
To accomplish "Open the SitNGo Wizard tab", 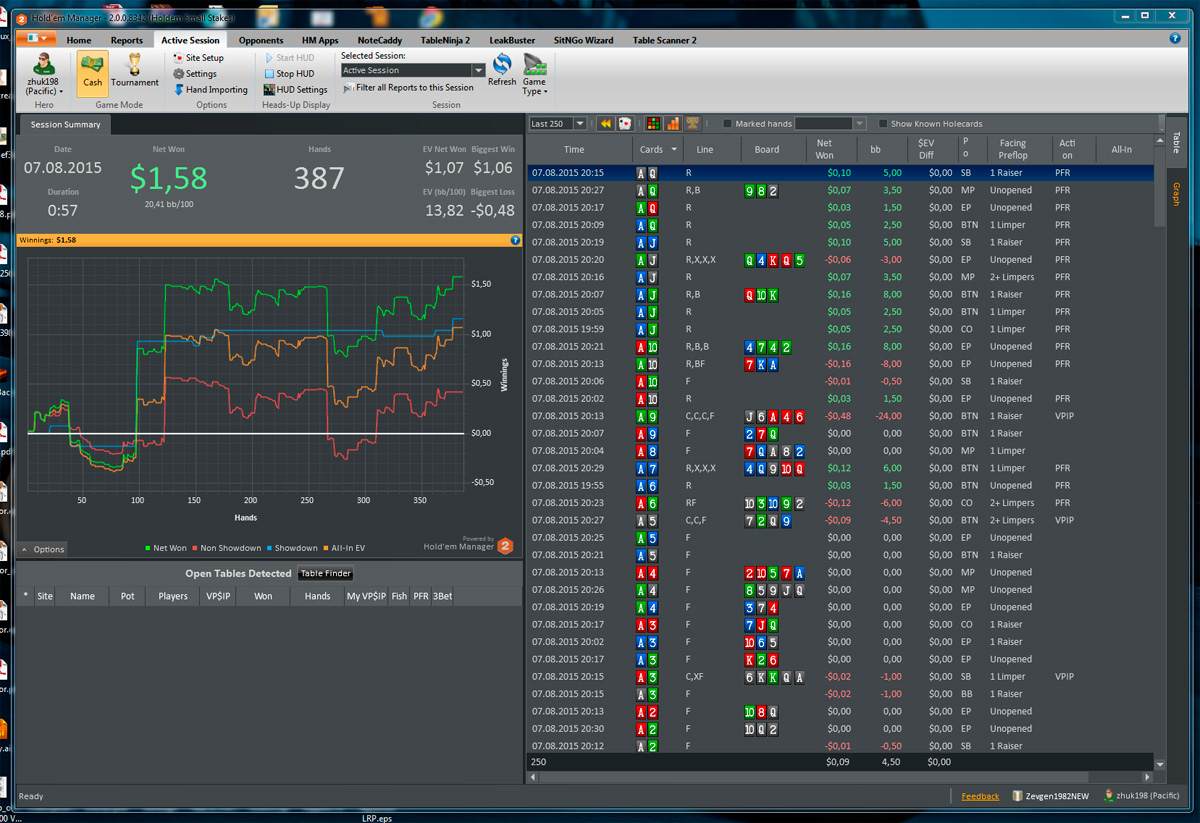I will pyautogui.click(x=584, y=40).
